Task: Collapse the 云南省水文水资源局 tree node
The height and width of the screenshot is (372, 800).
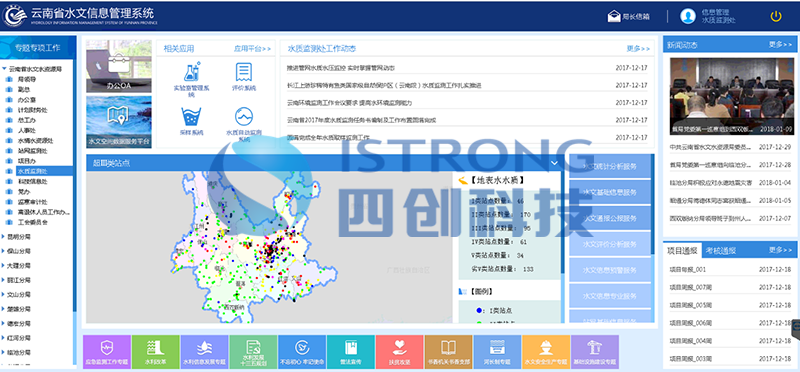Action: 5,69
